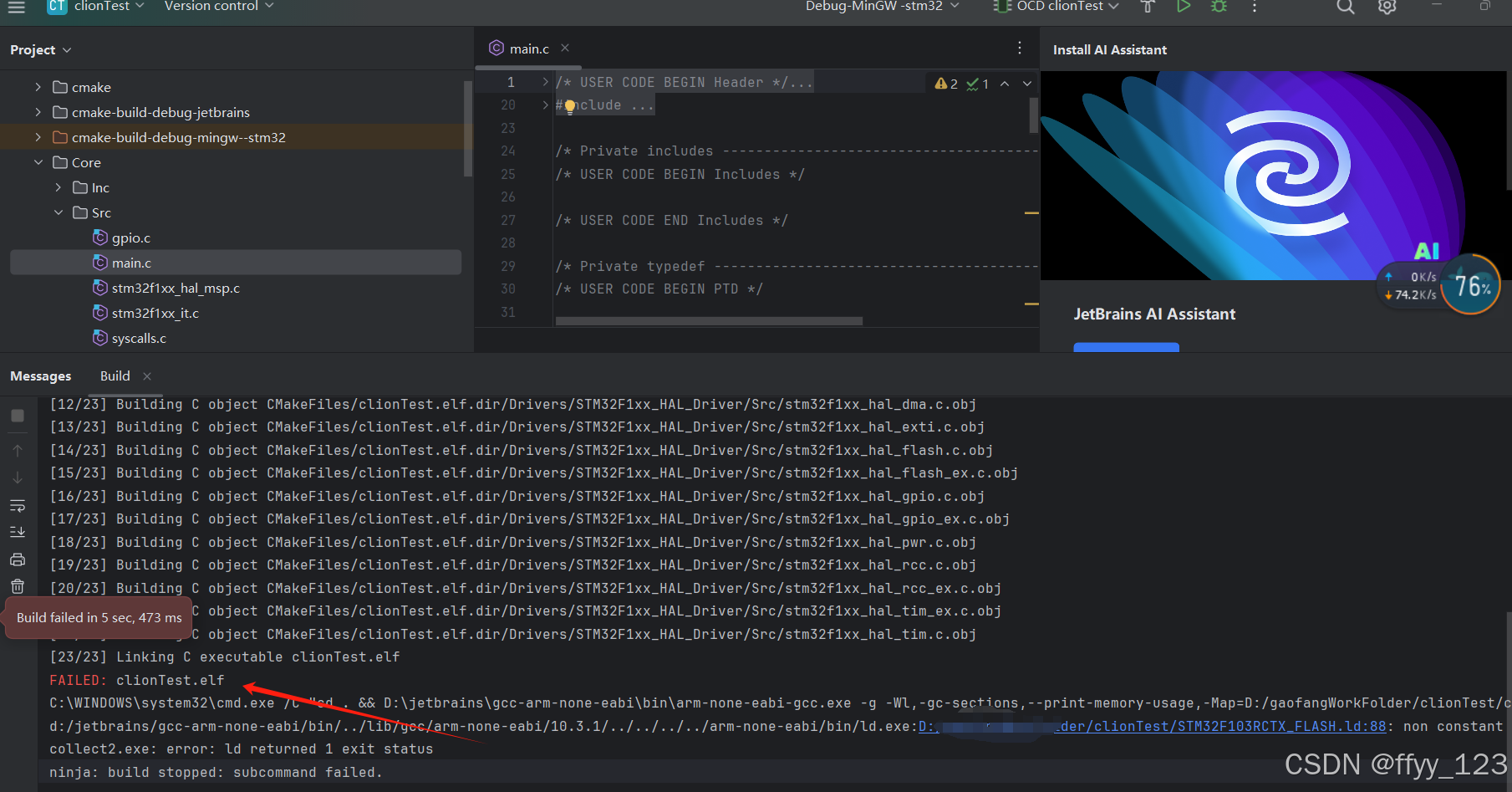Run the project with the green play icon

tap(1184, 7)
